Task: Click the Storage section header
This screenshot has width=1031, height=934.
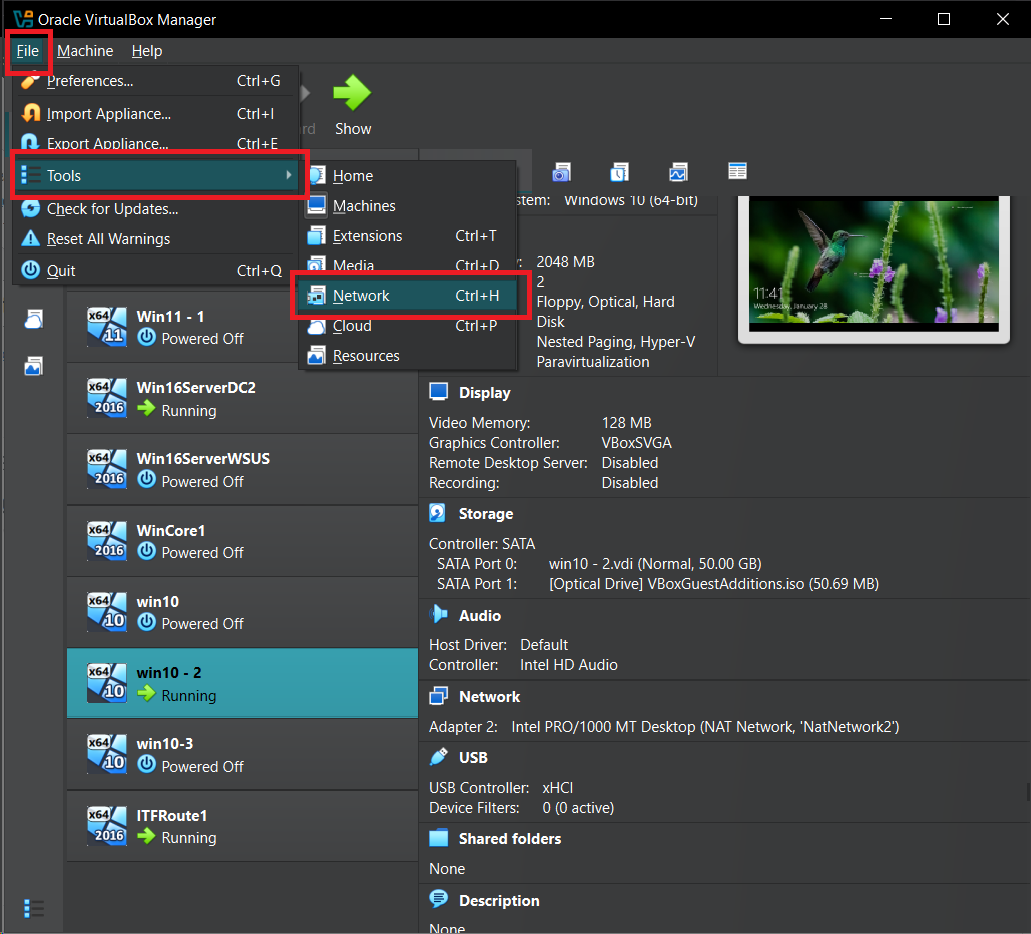Action: pyautogui.click(x=485, y=514)
